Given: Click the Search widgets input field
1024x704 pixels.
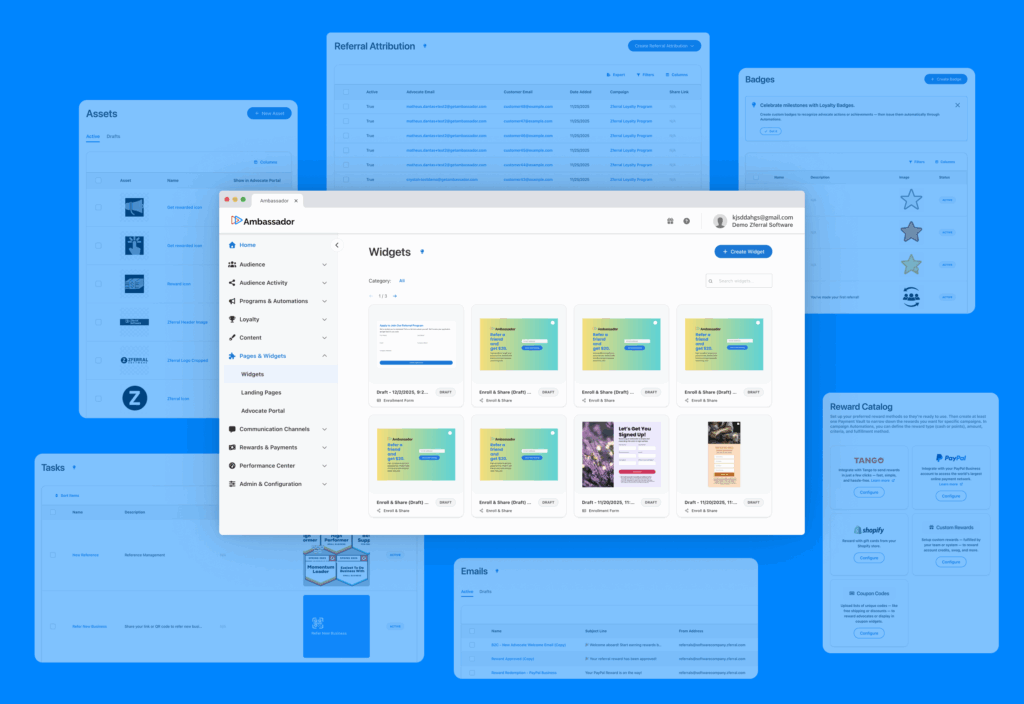Looking at the screenshot, I should coord(743,281).
